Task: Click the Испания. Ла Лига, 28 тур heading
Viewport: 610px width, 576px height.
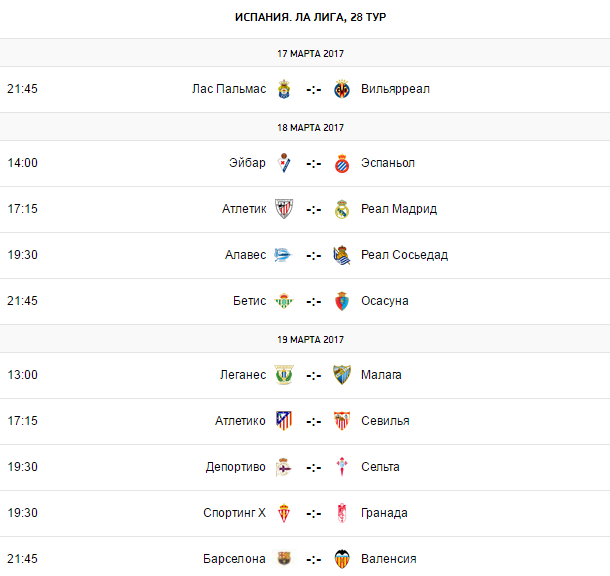Action: 305,18
